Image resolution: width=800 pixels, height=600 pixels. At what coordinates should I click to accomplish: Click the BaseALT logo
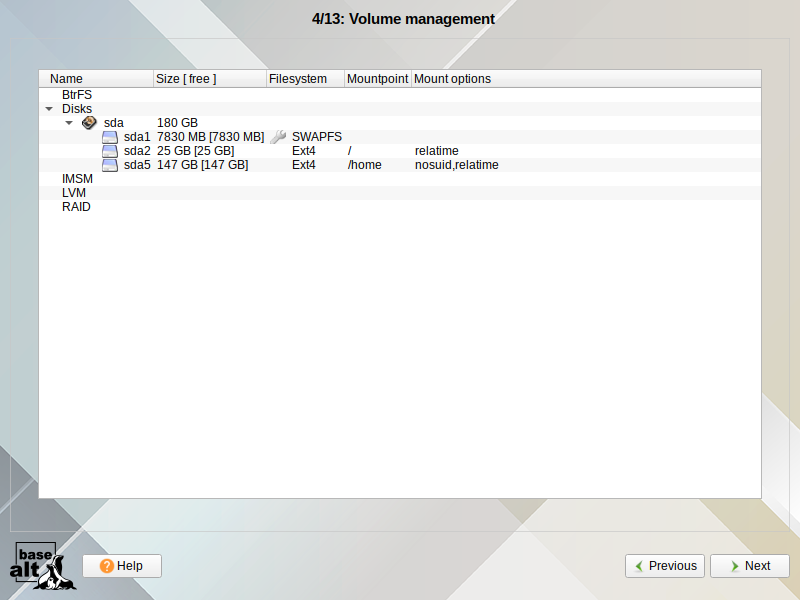[x=42, y=566]
